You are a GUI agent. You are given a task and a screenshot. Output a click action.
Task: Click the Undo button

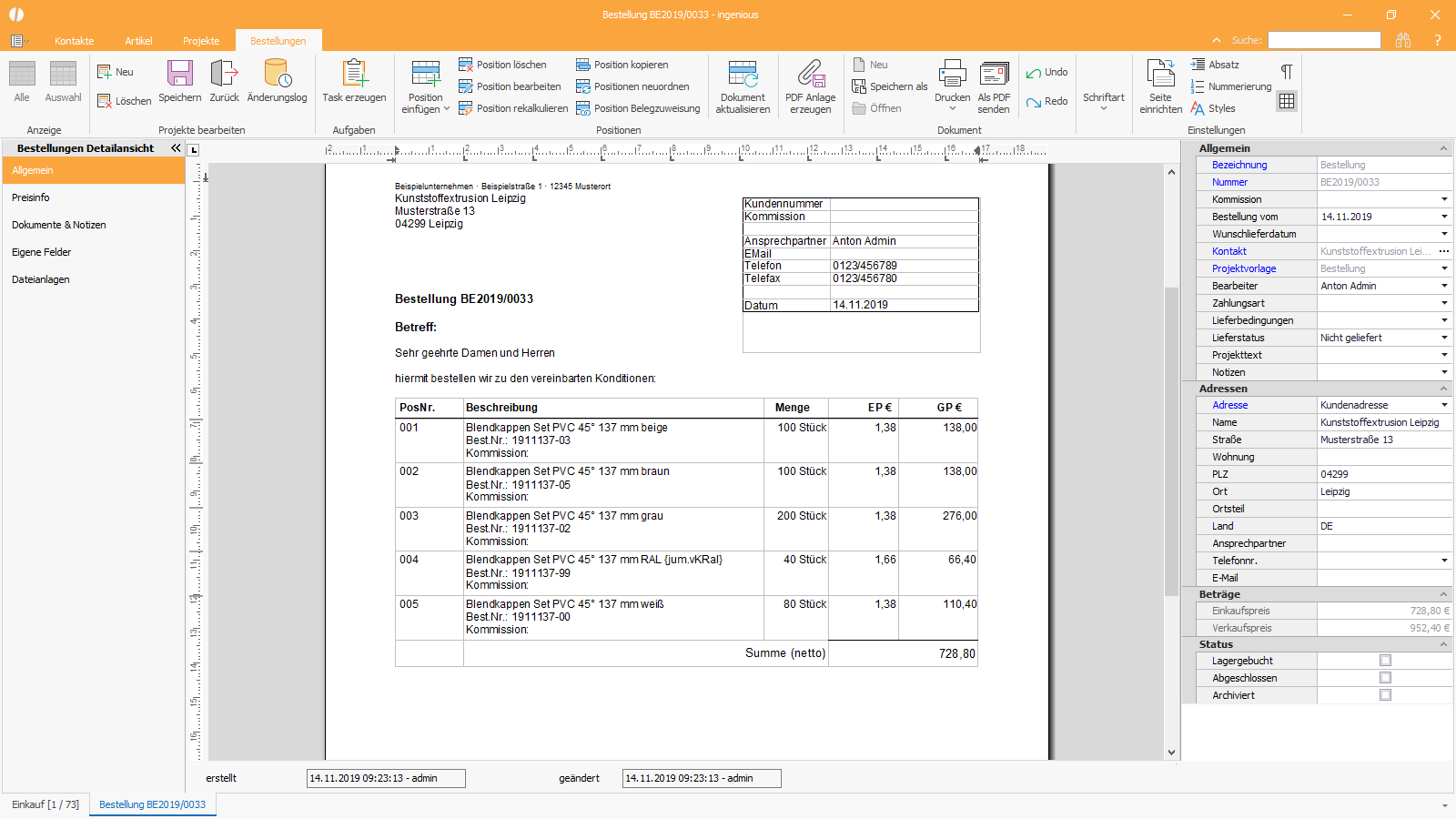coord(1046,72)
